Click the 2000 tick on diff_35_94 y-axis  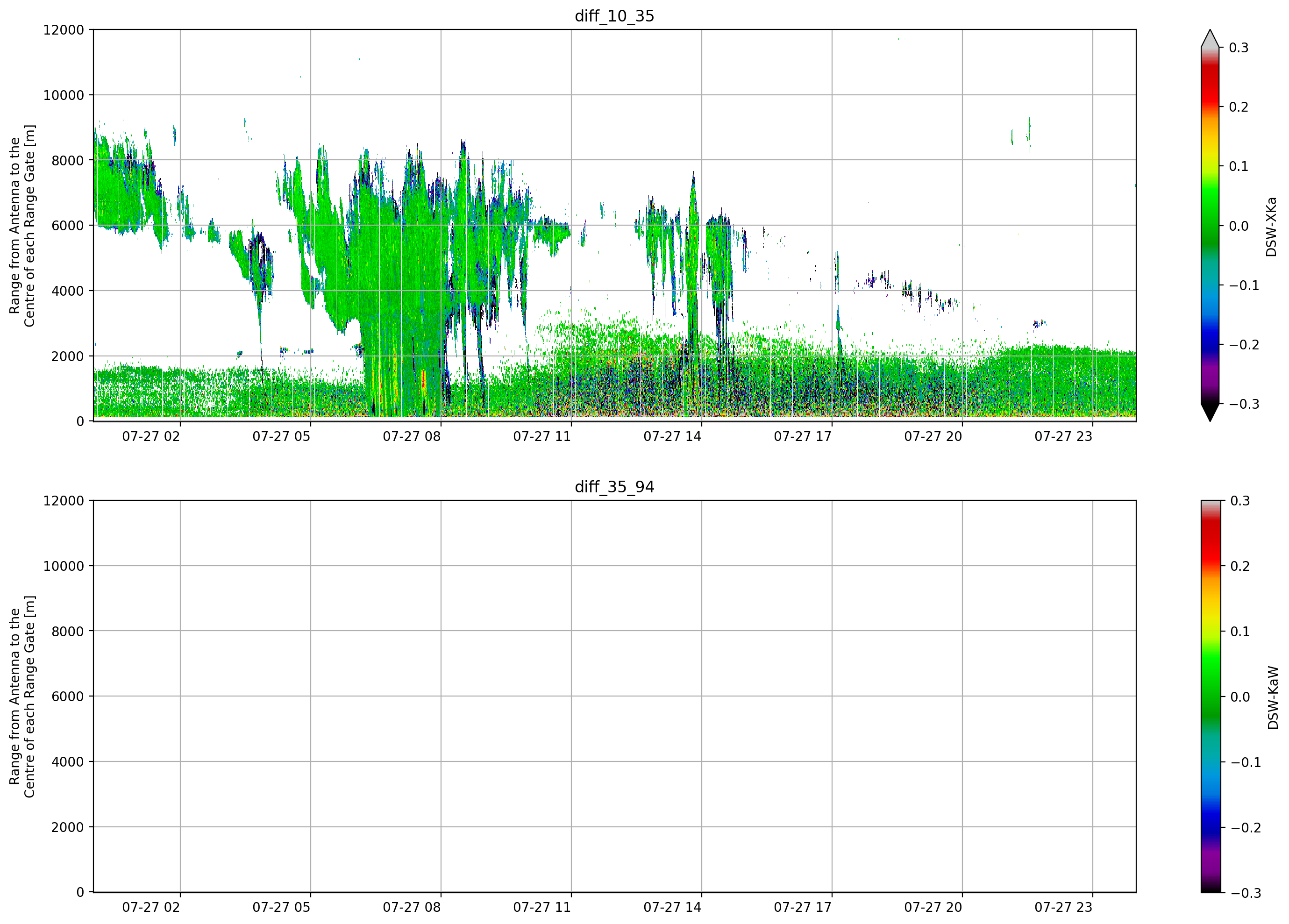68,827
